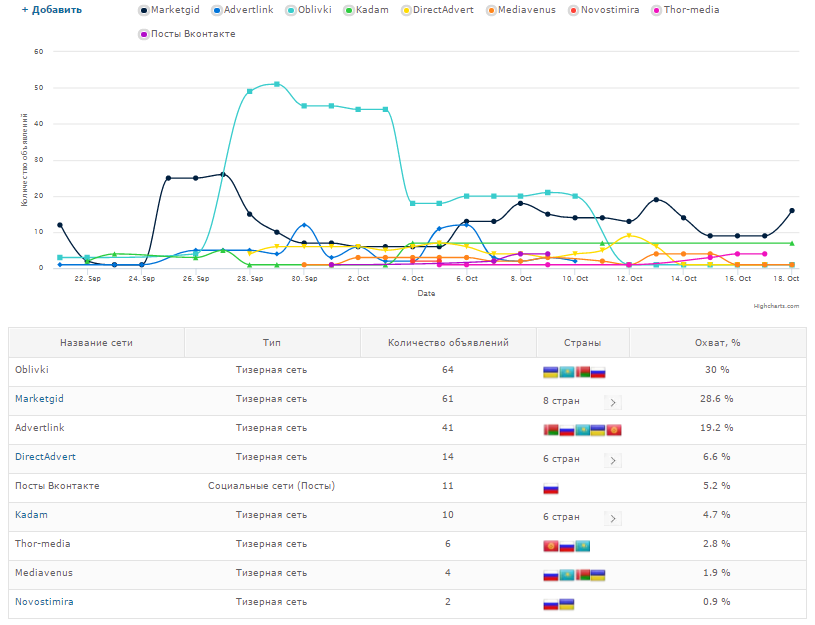This screenshot has height=625, width=815.
Task: Click the Kyrgyzstan flag in Advertlink row
Action: click(x=614, y=430)
